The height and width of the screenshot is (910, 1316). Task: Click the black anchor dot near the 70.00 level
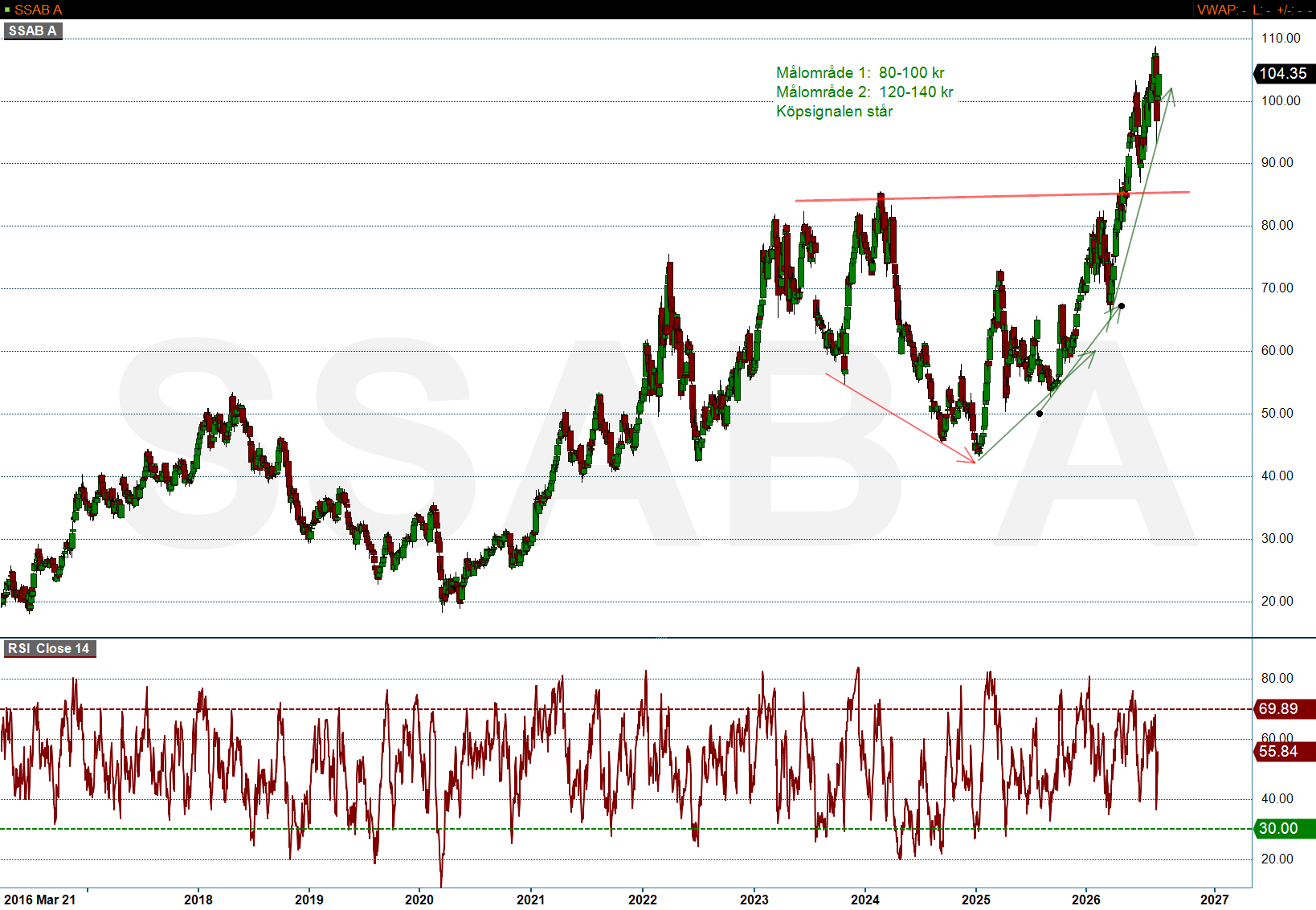coord(1122,306)
